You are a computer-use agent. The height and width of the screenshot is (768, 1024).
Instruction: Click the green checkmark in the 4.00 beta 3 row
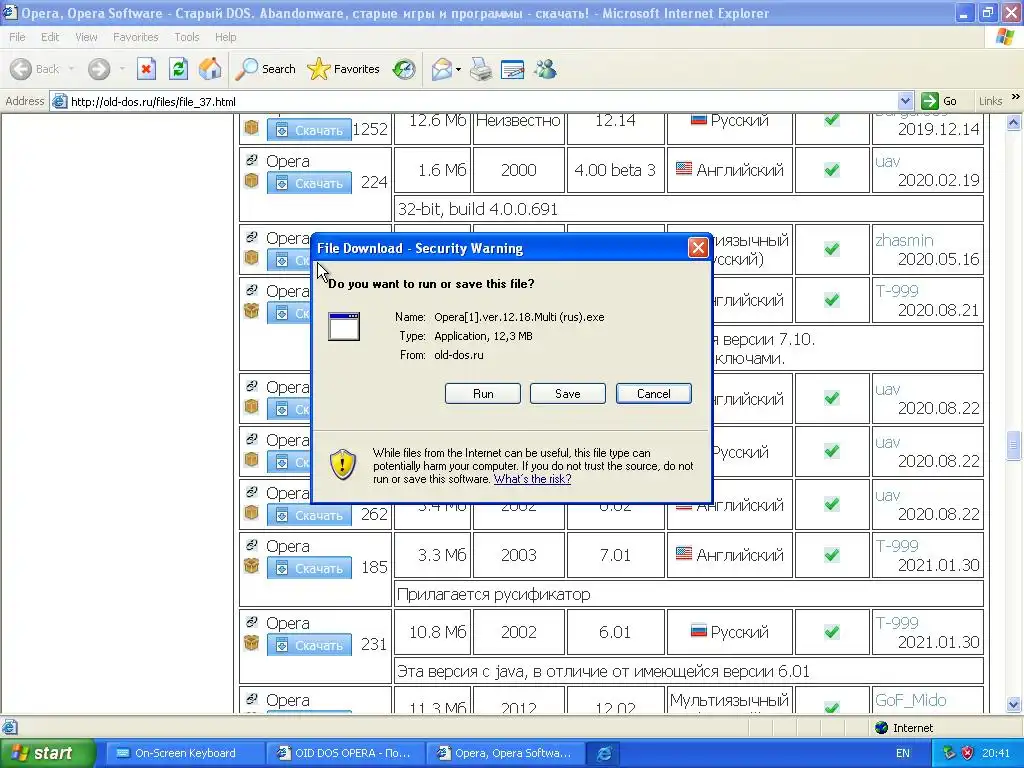pyautogui.click(x=831, y=170)
